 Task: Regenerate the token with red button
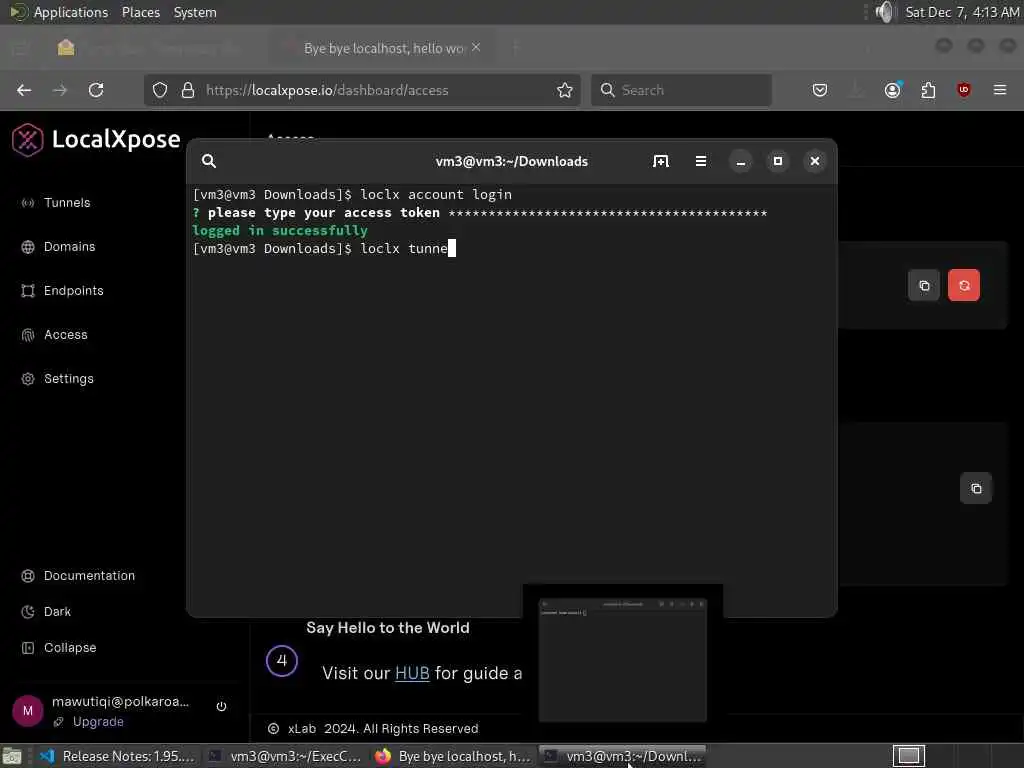click(964, 285)
